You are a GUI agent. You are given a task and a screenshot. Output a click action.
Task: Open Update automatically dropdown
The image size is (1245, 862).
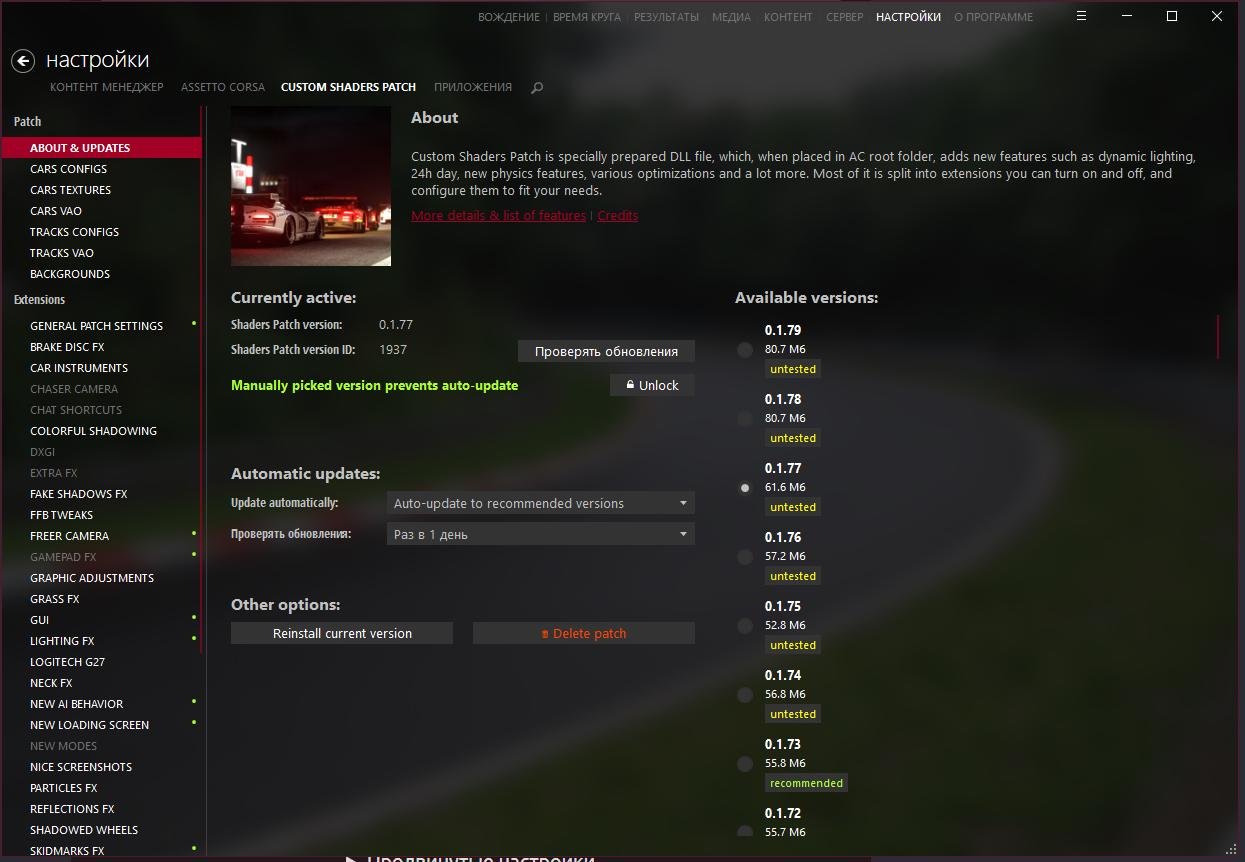click(x=540, y=503)
